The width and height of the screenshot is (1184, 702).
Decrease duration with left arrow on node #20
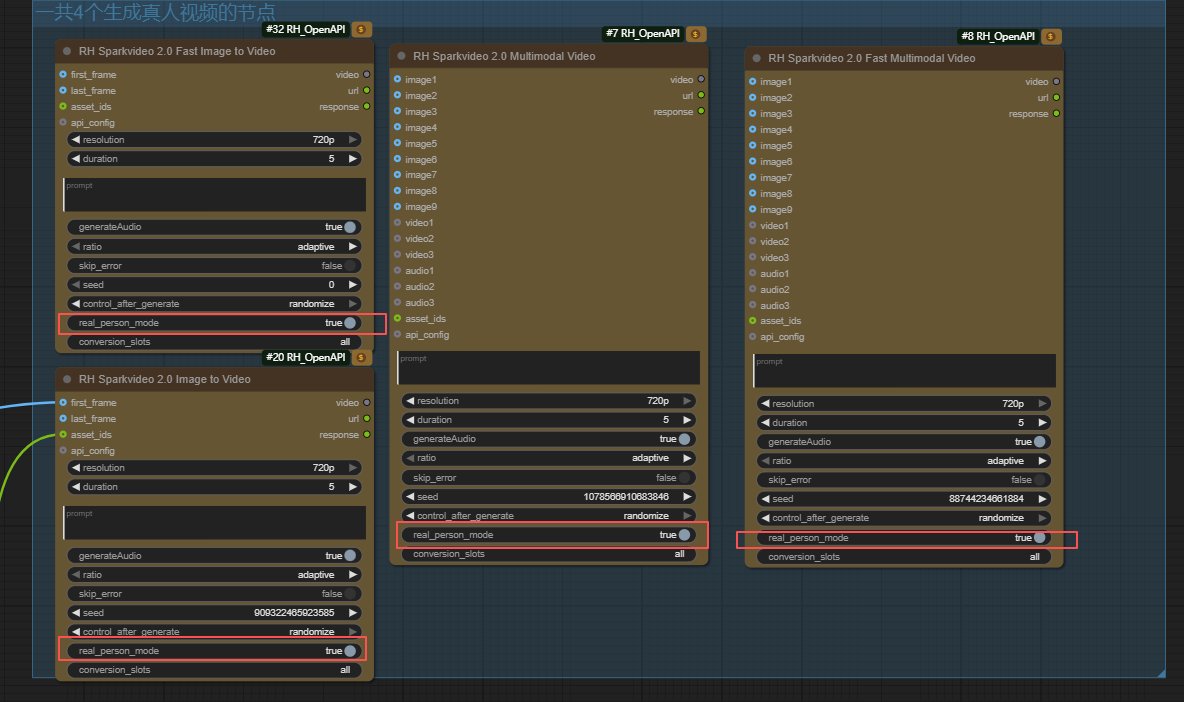[76, 487]
